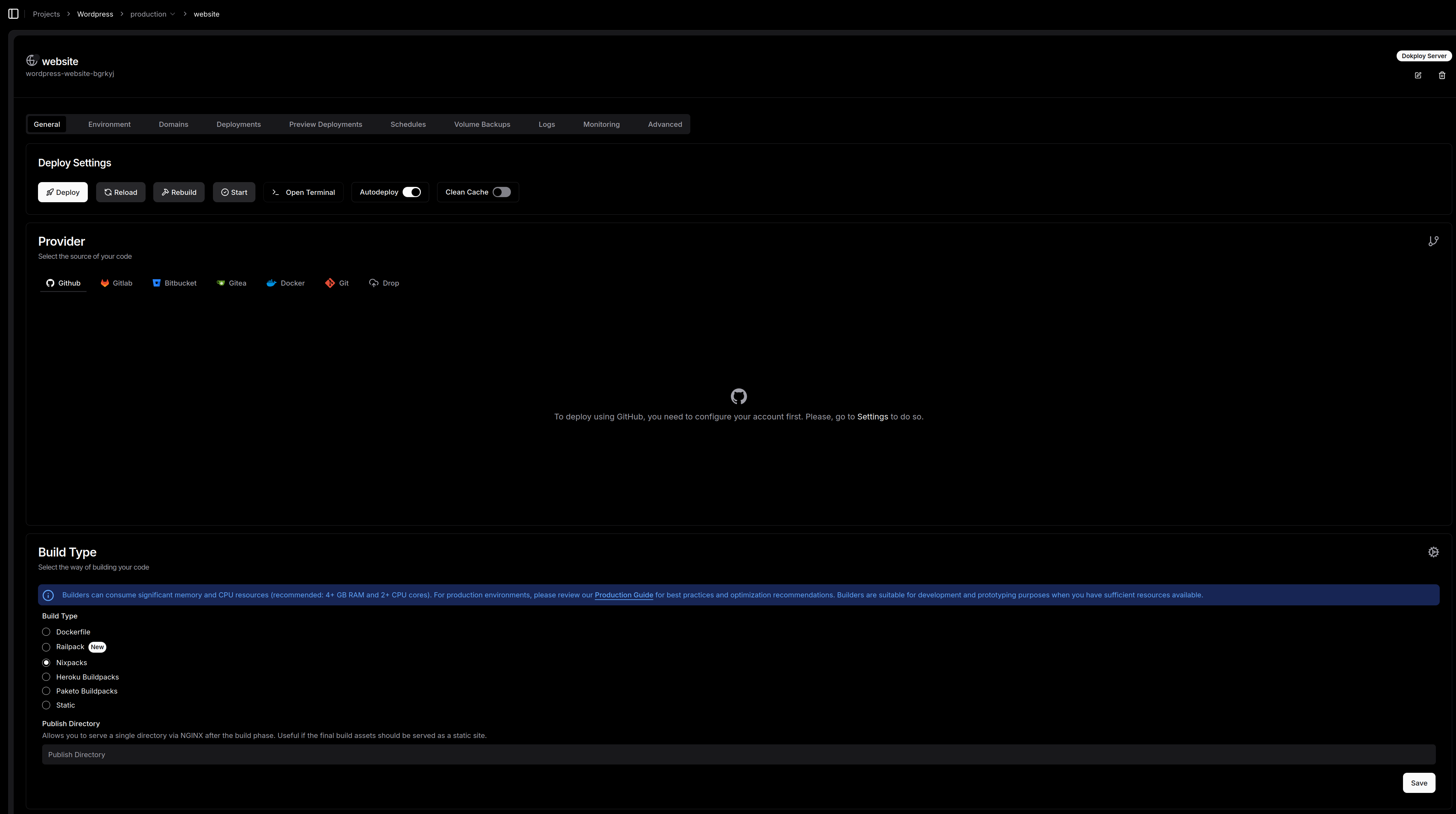The height and width of the screenshot is (814, 1456).
Task: Toggle the sidebar panel icon
Action: (x=13, y=13)
